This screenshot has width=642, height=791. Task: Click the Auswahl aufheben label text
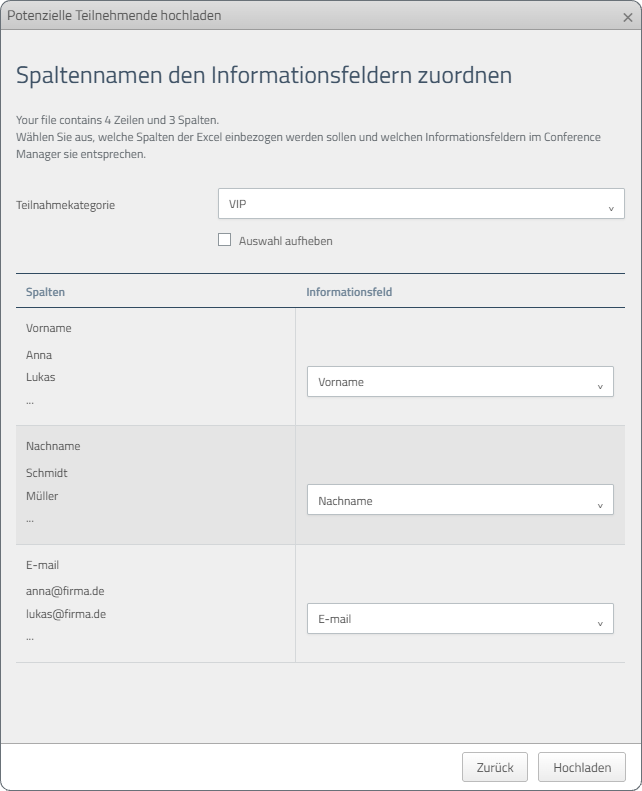285,241
